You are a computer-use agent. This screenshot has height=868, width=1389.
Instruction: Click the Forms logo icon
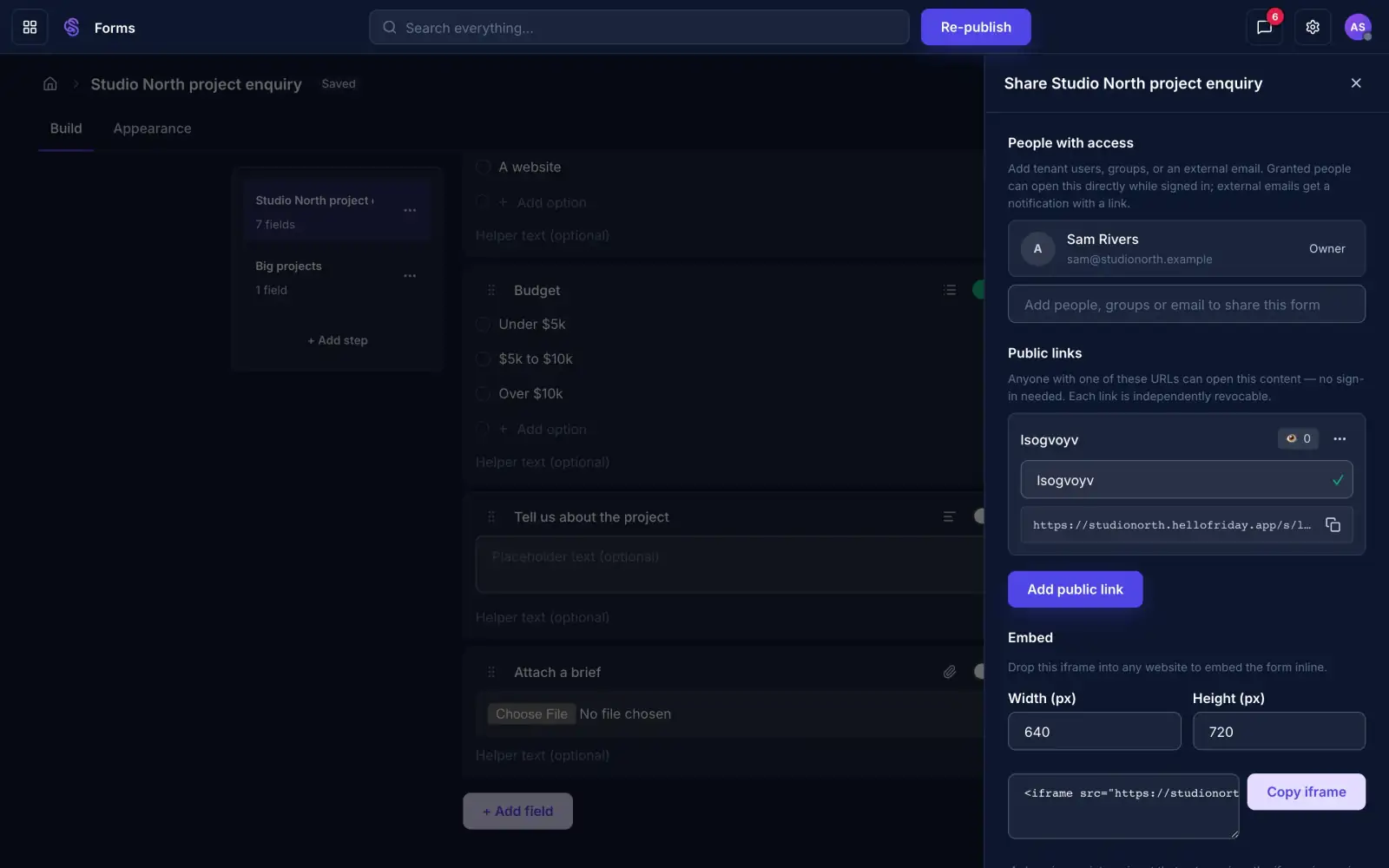click(72, 27)
